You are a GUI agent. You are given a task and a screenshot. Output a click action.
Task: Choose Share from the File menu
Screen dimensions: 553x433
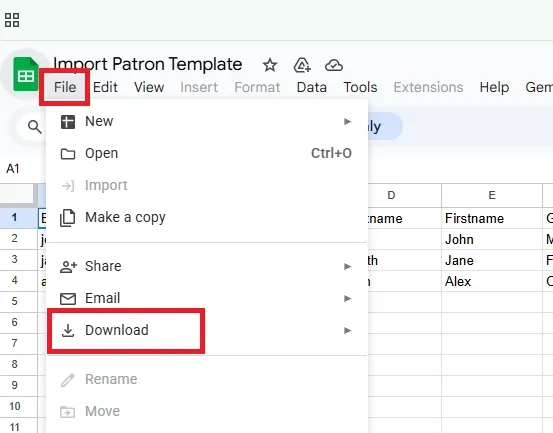coord(207,266)
